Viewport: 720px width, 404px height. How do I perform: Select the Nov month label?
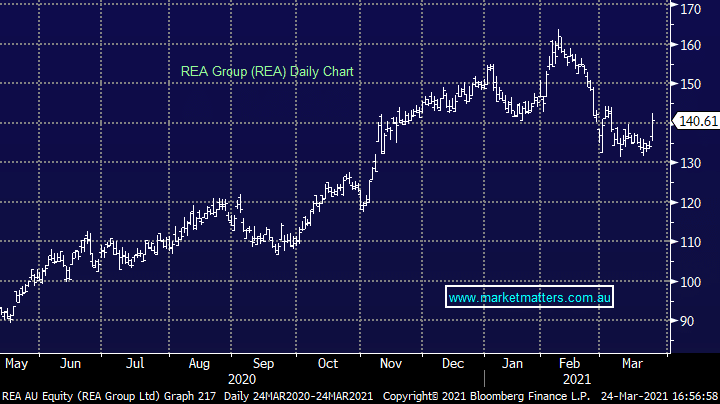pyautogui.click(x=390, y=364)
